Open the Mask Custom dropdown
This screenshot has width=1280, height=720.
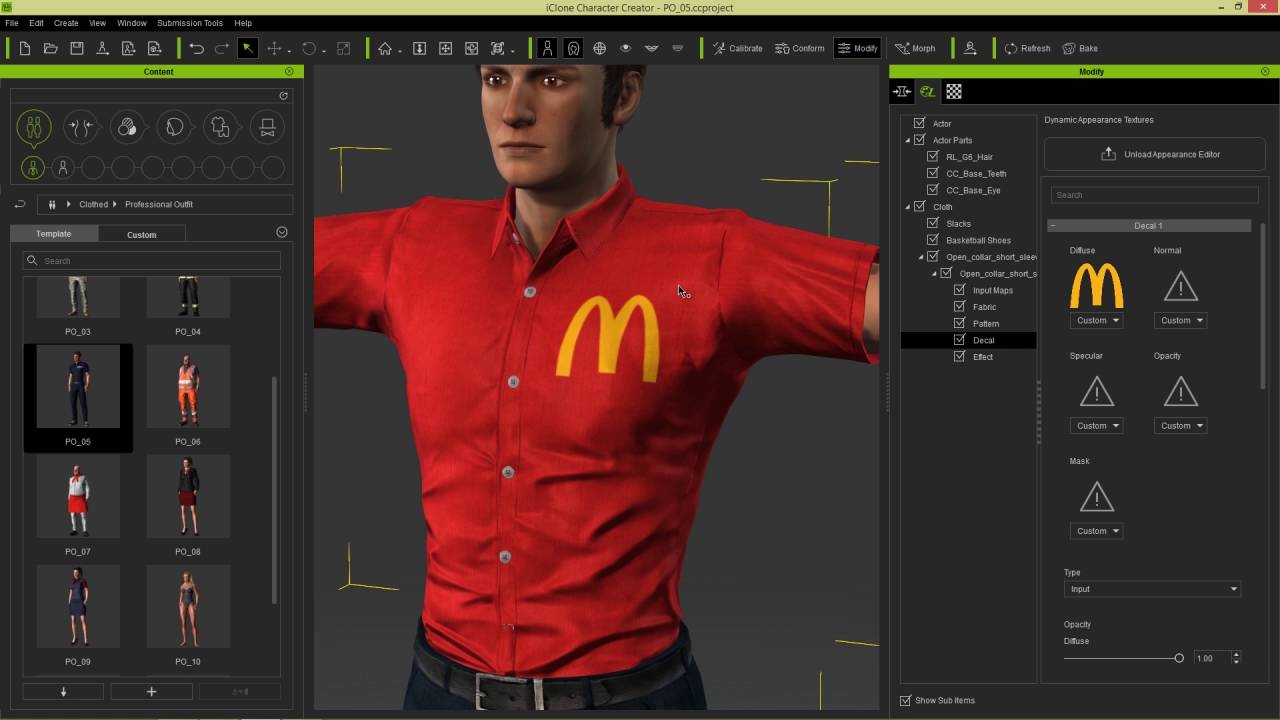[1097, 531]
